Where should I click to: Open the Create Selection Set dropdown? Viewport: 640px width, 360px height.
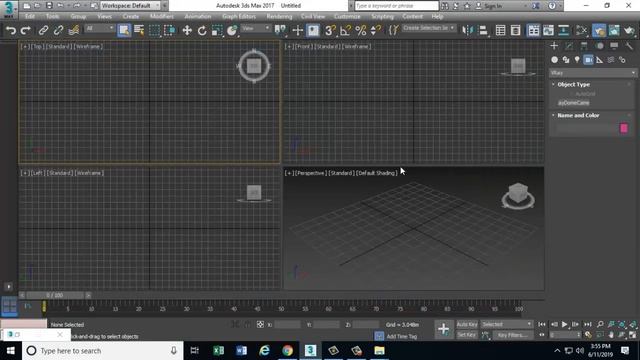pyautogui.click(x=428, y=28)
